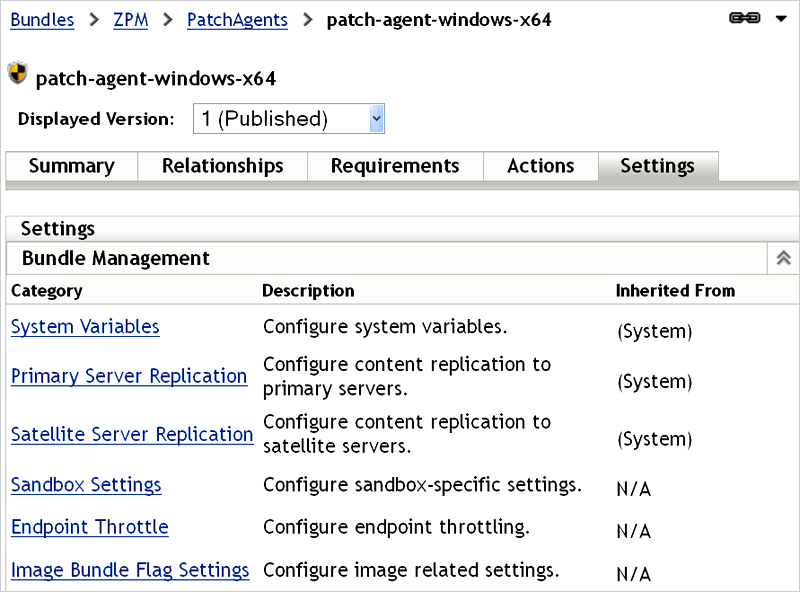
Task: Go to ZPM breadcrumb folder
Action: (130, 20)
